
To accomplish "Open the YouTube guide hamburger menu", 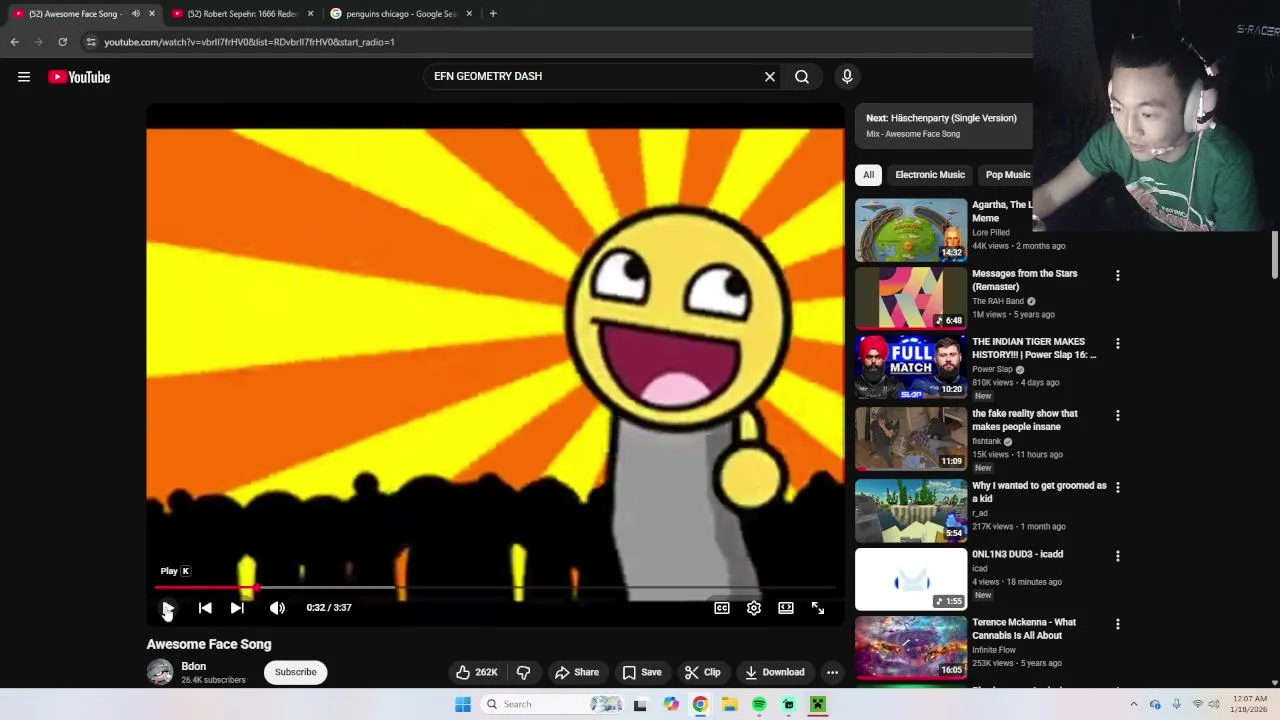I will (24, 77).
